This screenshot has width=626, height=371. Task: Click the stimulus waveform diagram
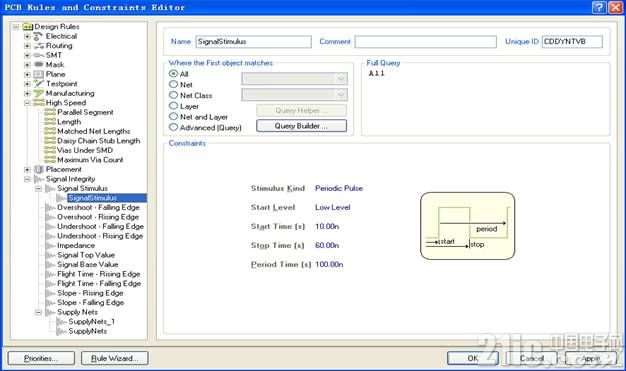(468, 226)
